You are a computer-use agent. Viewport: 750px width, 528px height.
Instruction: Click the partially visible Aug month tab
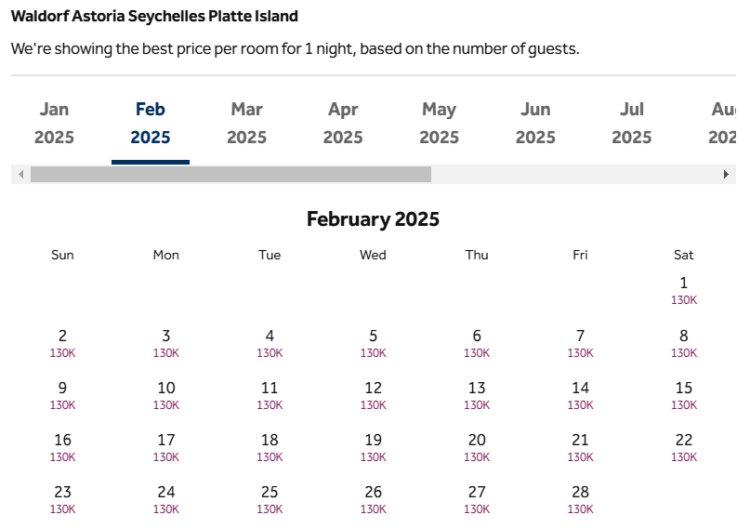pyautogui.click(x=721, y=123)
